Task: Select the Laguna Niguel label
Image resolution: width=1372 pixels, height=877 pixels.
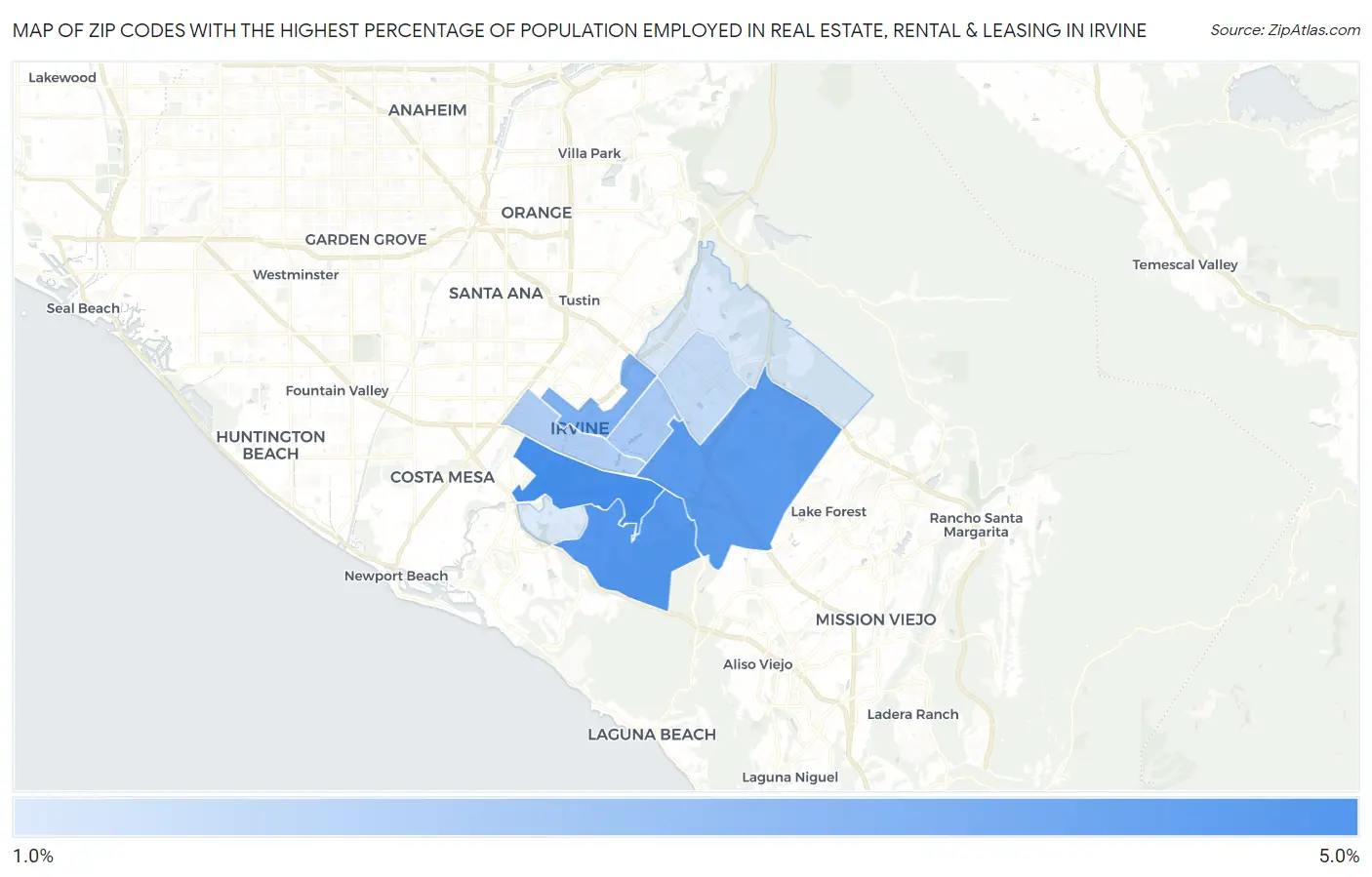Action: pyautogui.click(x=790, y=778)
